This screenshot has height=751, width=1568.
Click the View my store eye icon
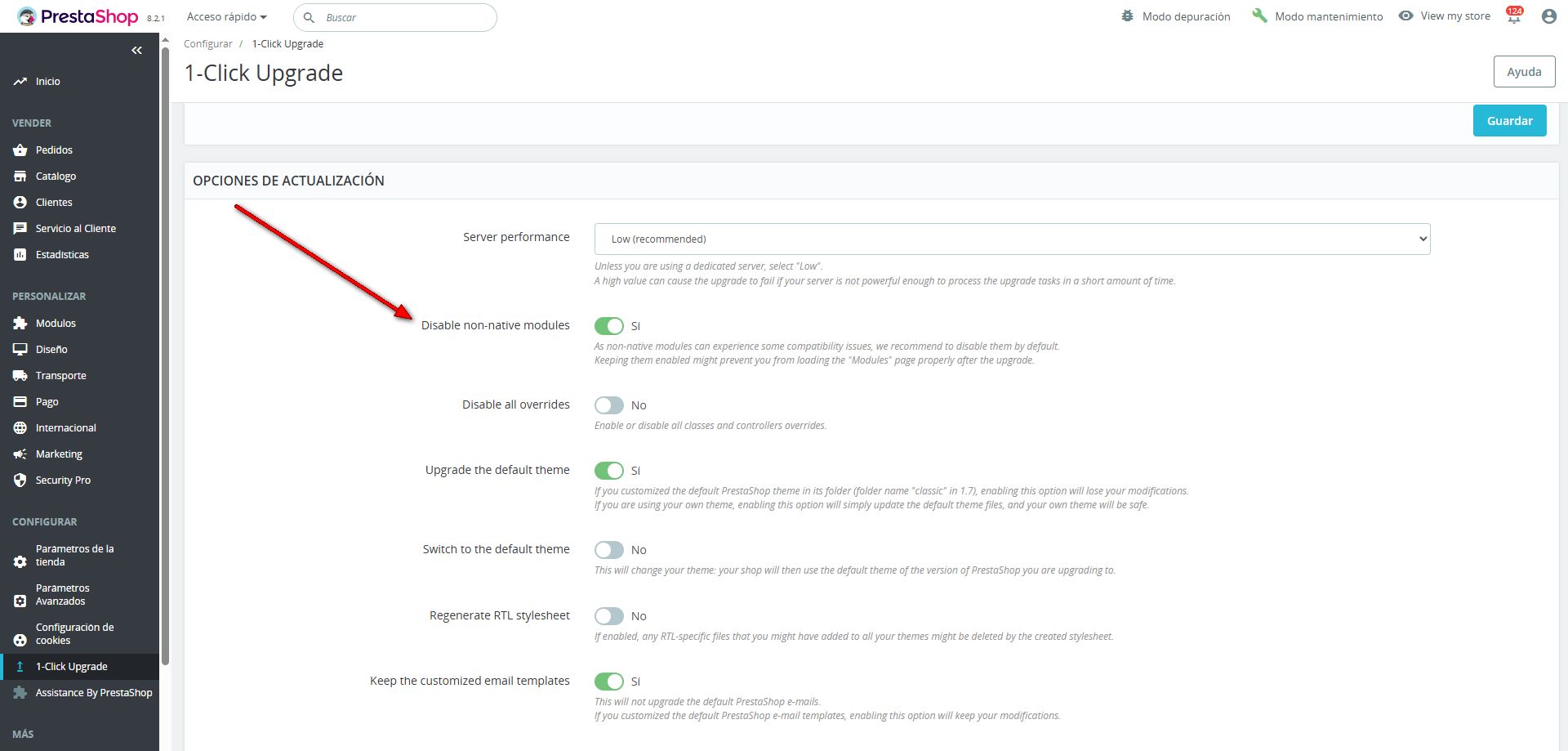click(1405, 16)
